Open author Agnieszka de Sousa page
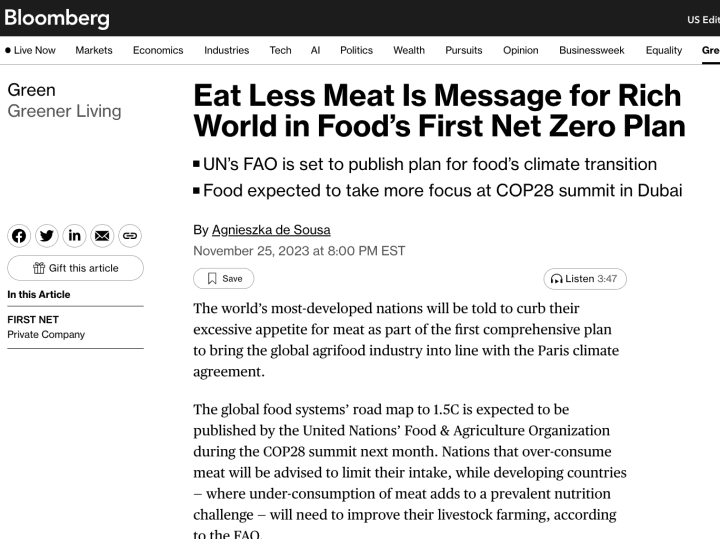This screenshot has height=539, width=720. (271, 230)
